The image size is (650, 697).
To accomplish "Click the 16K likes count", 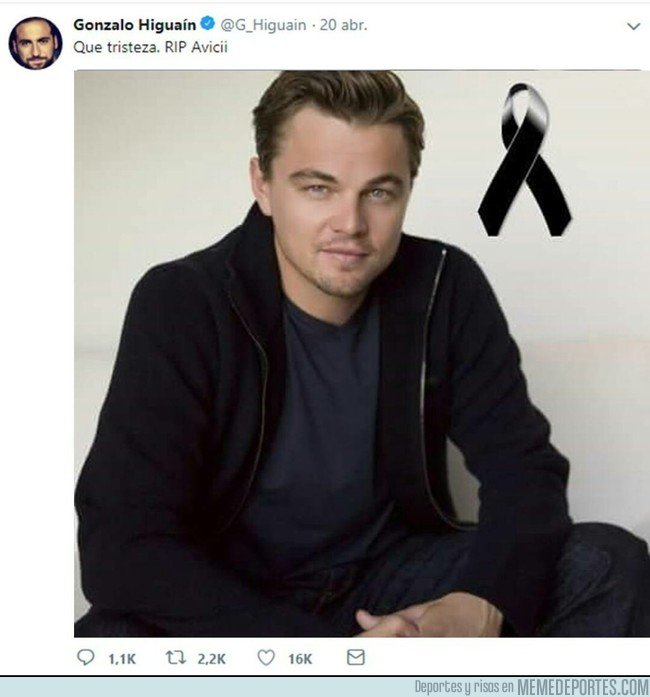I will [x=300, y=659].
